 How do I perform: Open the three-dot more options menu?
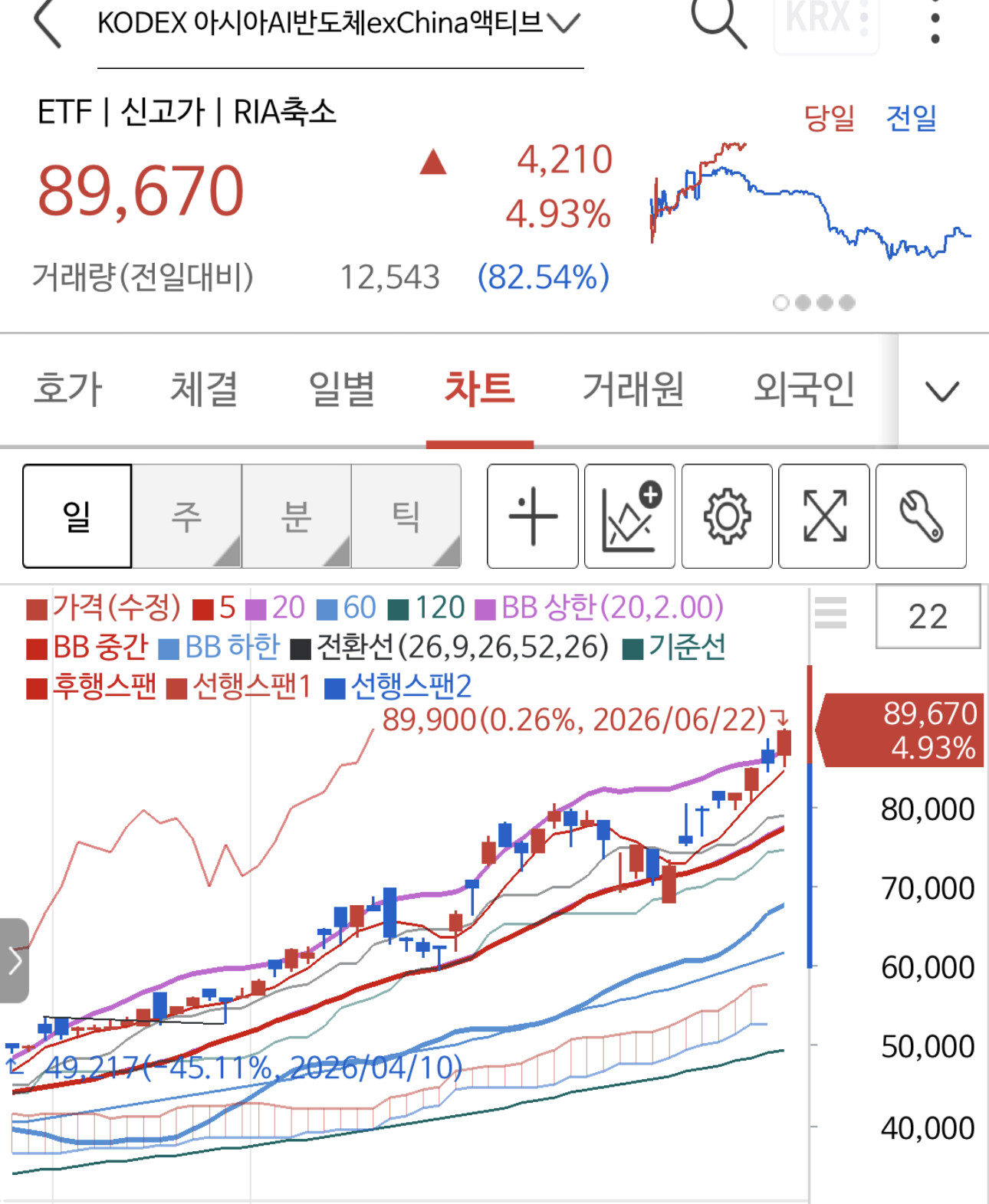pos(935,23)
